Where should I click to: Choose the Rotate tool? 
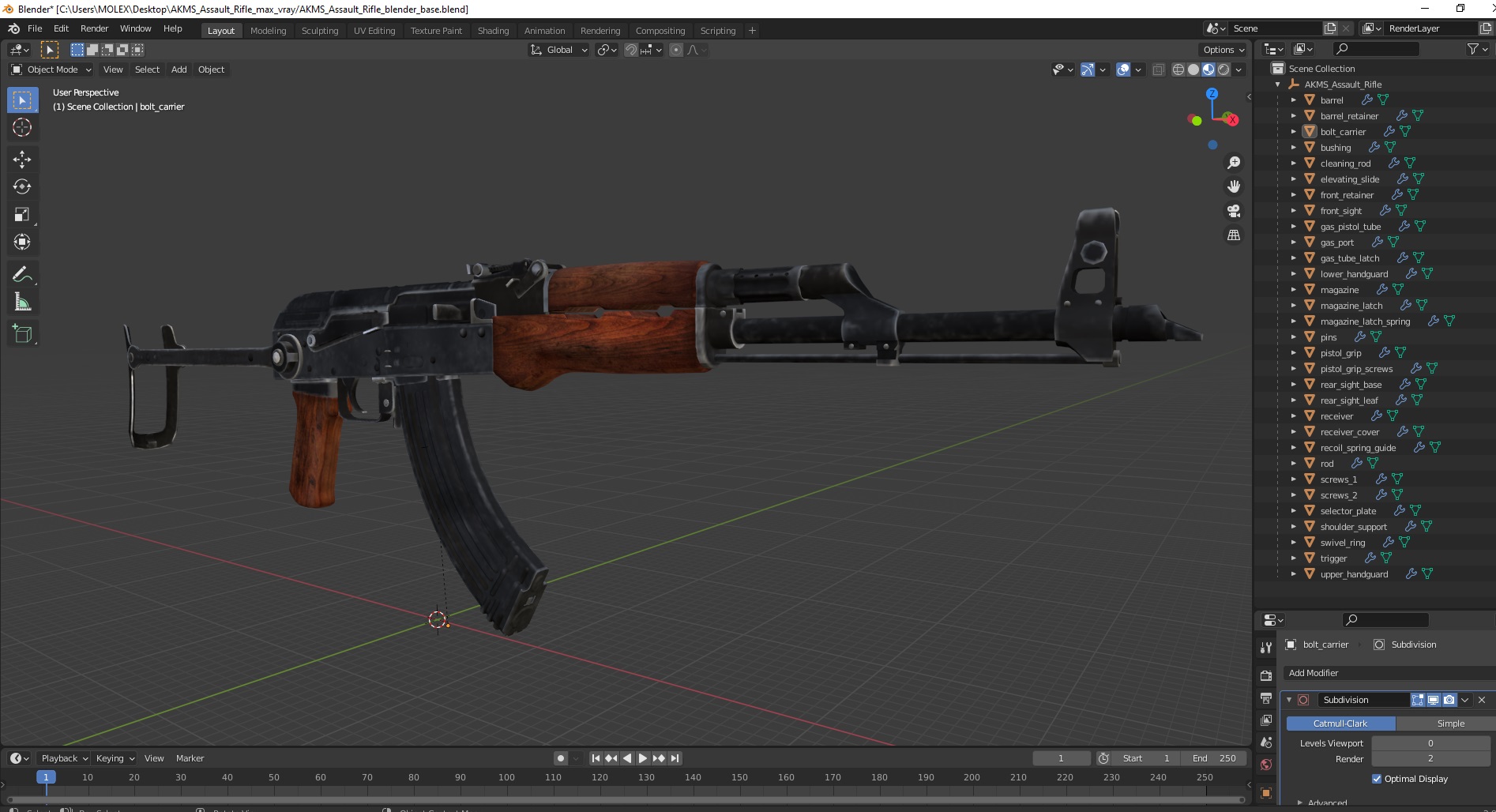click(22, 187)
